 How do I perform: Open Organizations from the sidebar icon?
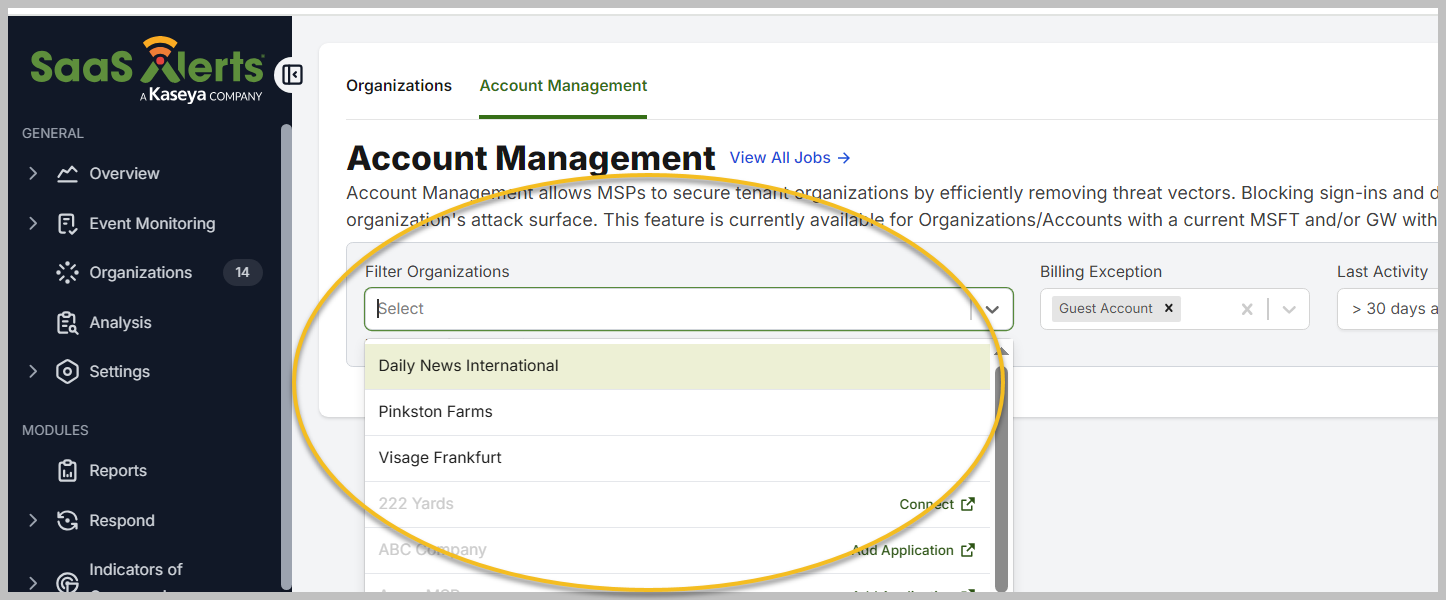point(67,273)
